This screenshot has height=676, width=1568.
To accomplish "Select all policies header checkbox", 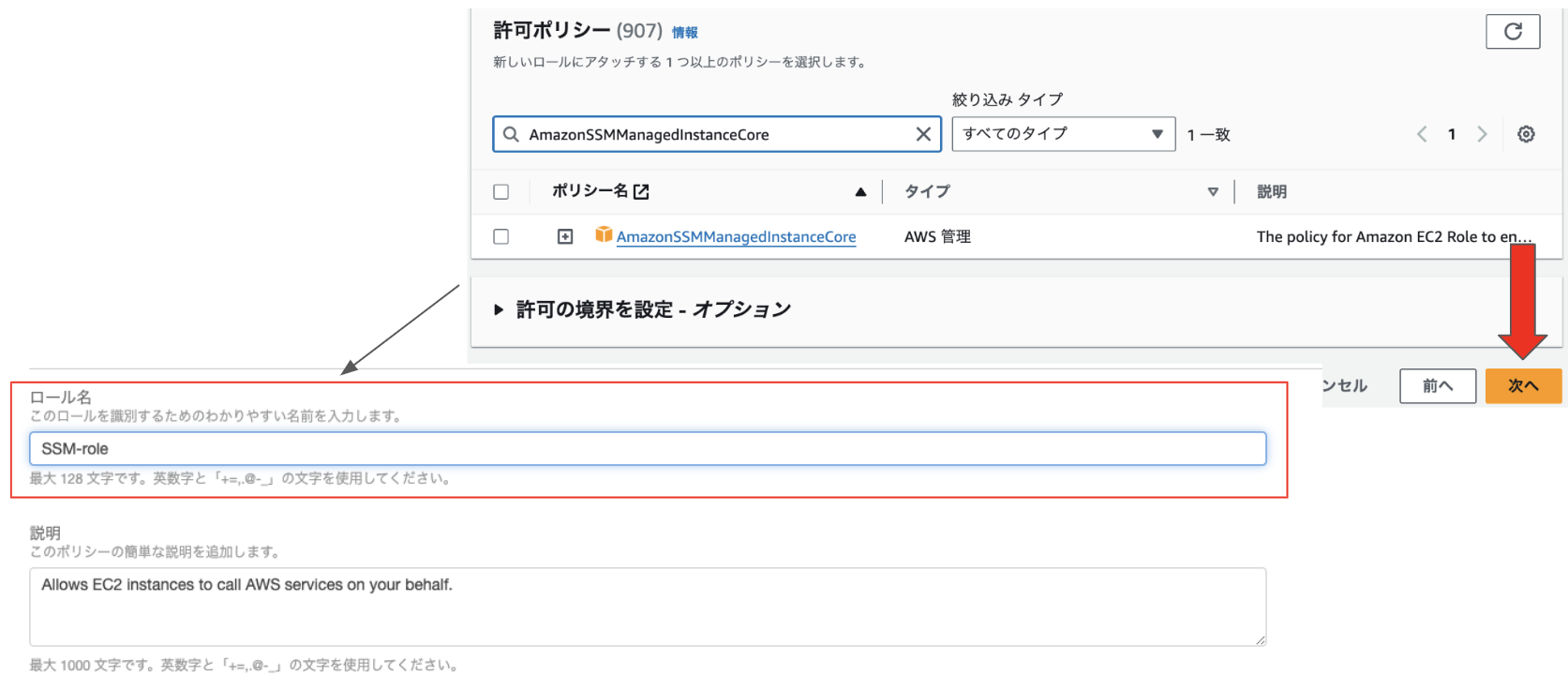I will 501,192.
